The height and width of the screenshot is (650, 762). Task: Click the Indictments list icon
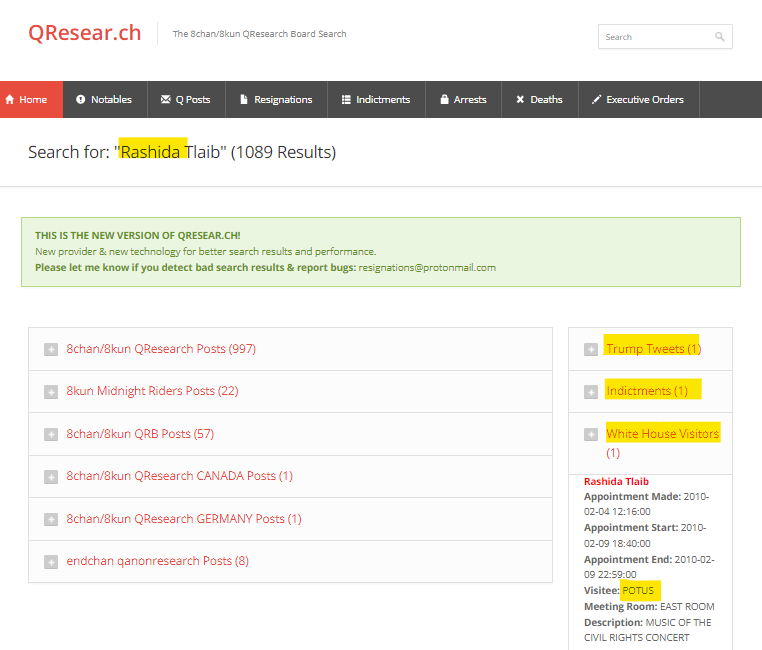point(346,99)
